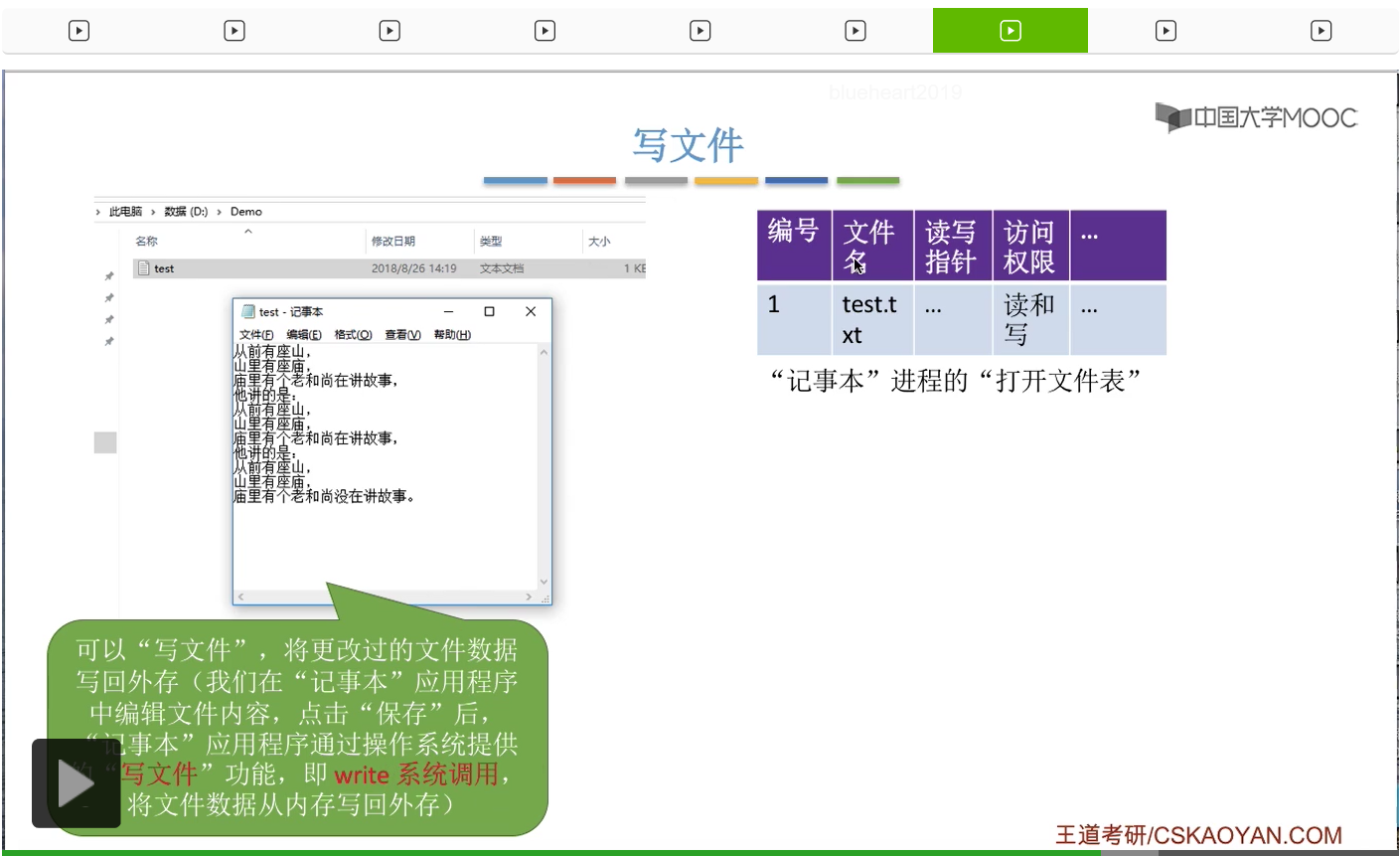Open the eighth video segment from the left
This screenshot has height=856, width=1400.
point(1166,31)
